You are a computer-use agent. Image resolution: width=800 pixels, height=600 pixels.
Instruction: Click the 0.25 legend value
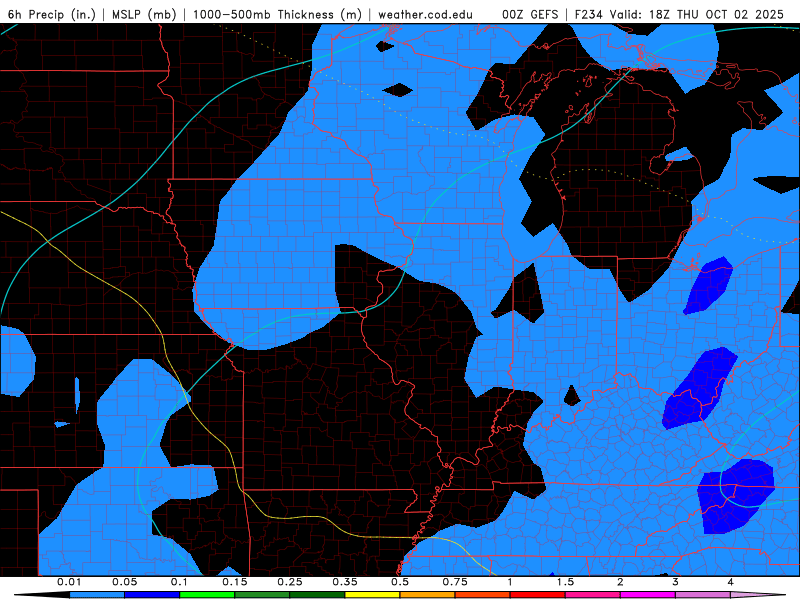click(x=290, y=582)
